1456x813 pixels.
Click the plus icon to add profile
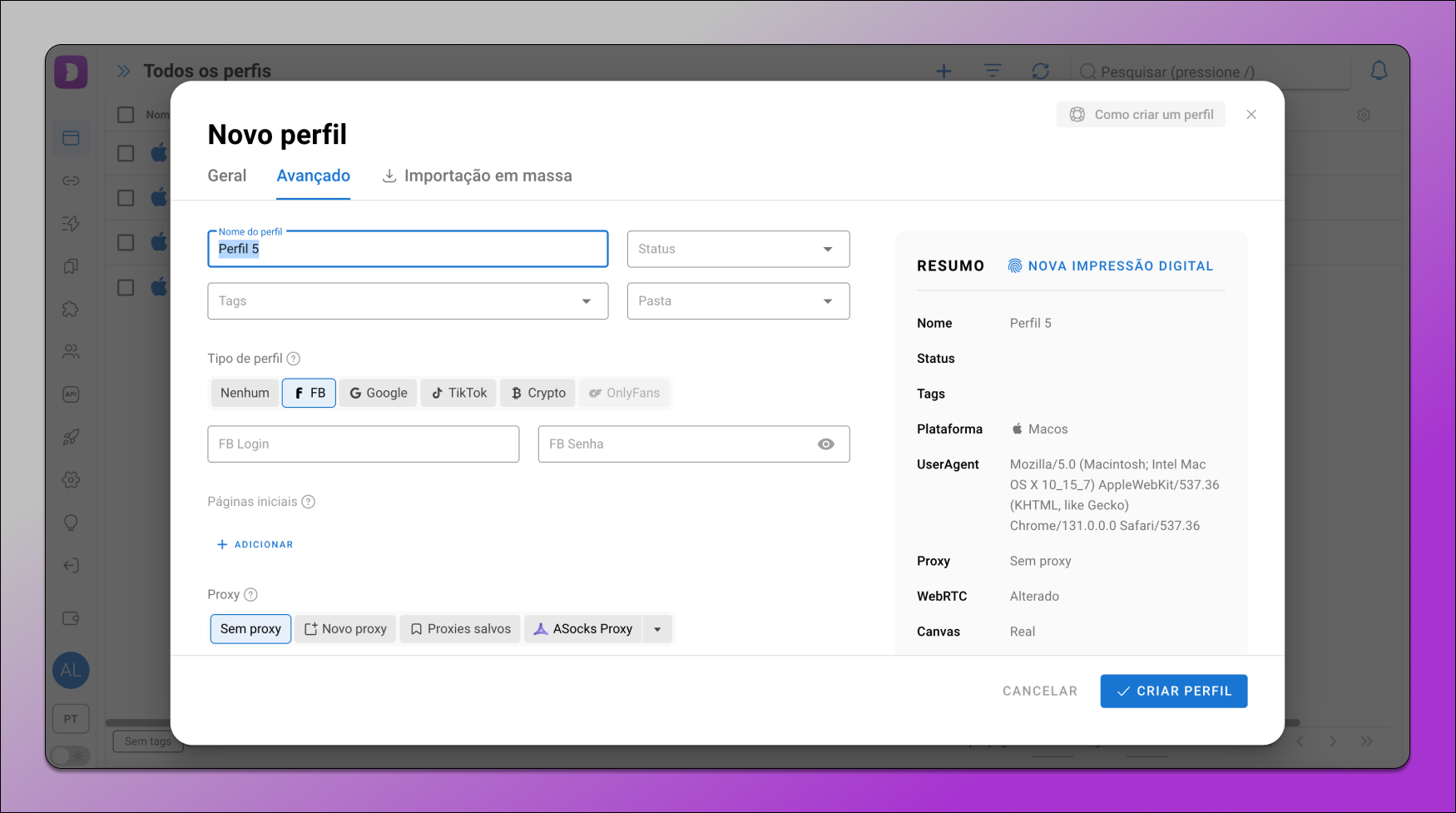point(943,72)
